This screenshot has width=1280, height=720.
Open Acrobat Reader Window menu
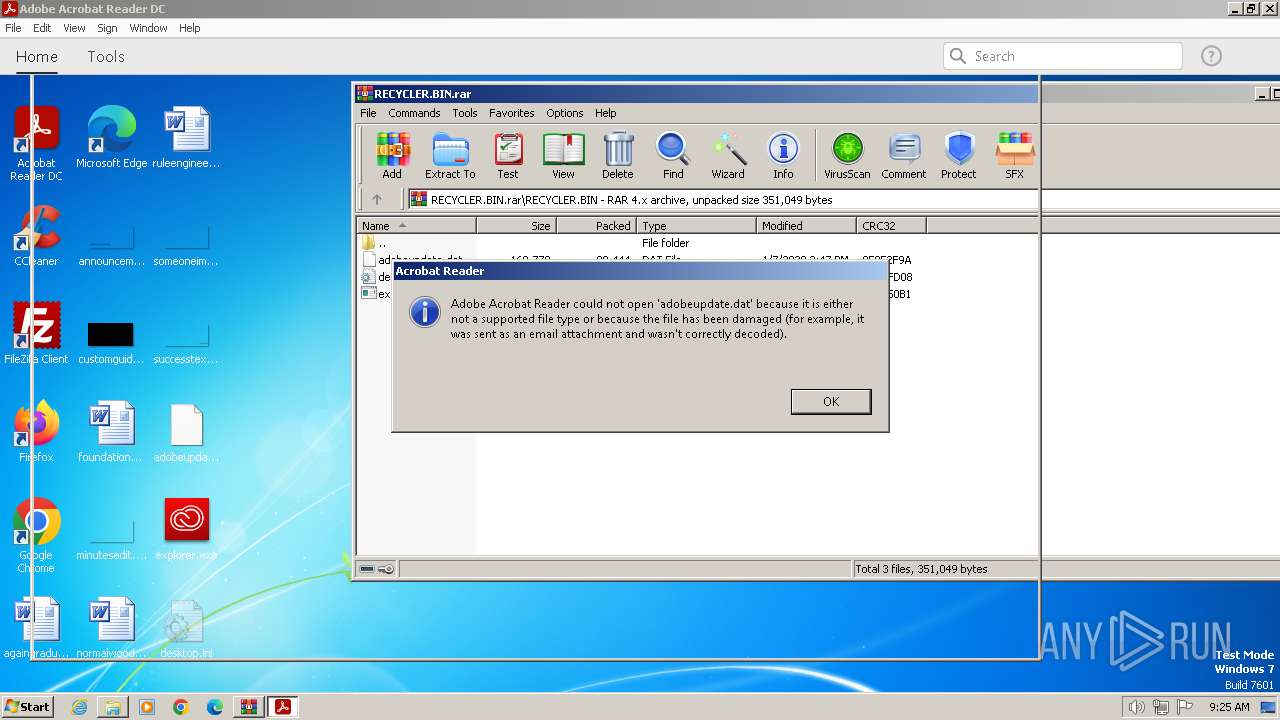click(148, 28)
